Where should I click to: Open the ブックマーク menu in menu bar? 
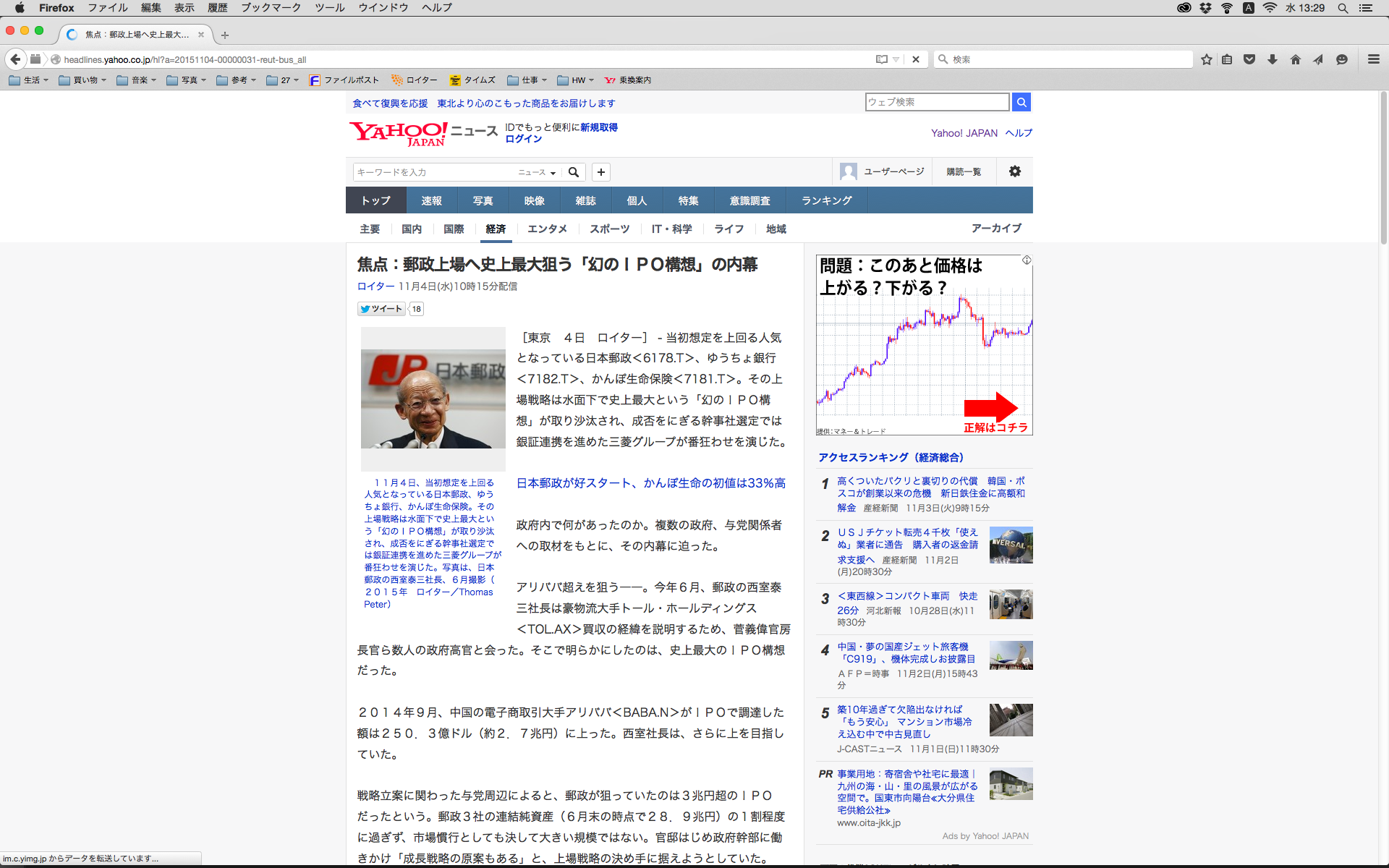point(271,8)
